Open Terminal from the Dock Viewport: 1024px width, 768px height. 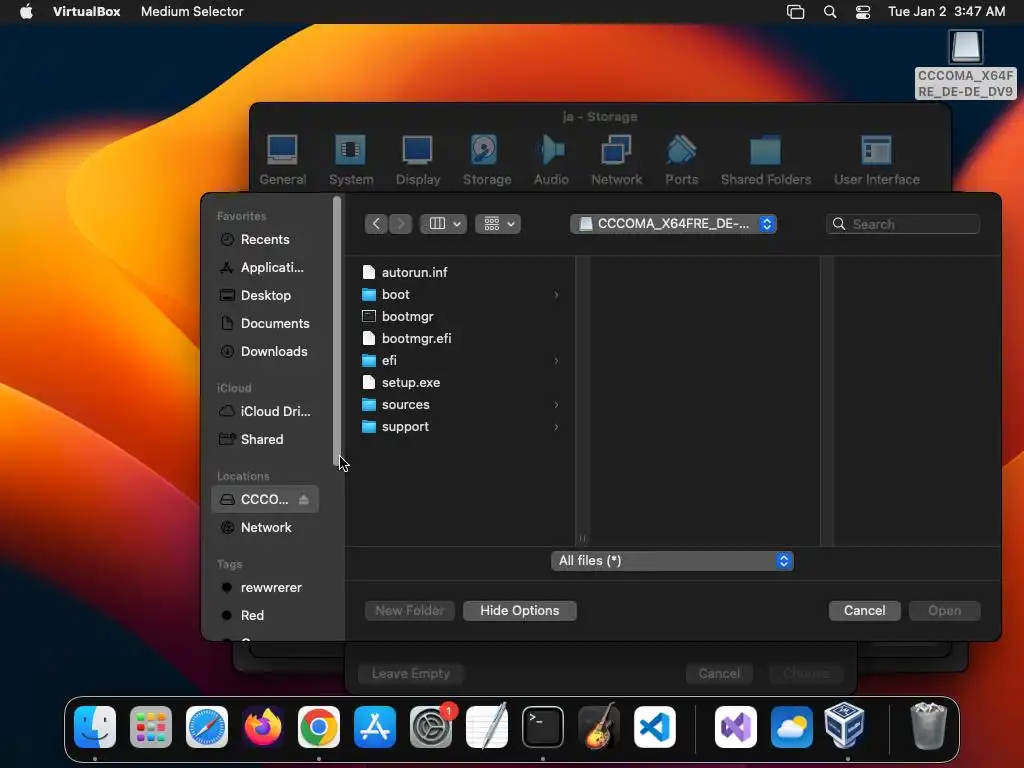pos(543,726)
